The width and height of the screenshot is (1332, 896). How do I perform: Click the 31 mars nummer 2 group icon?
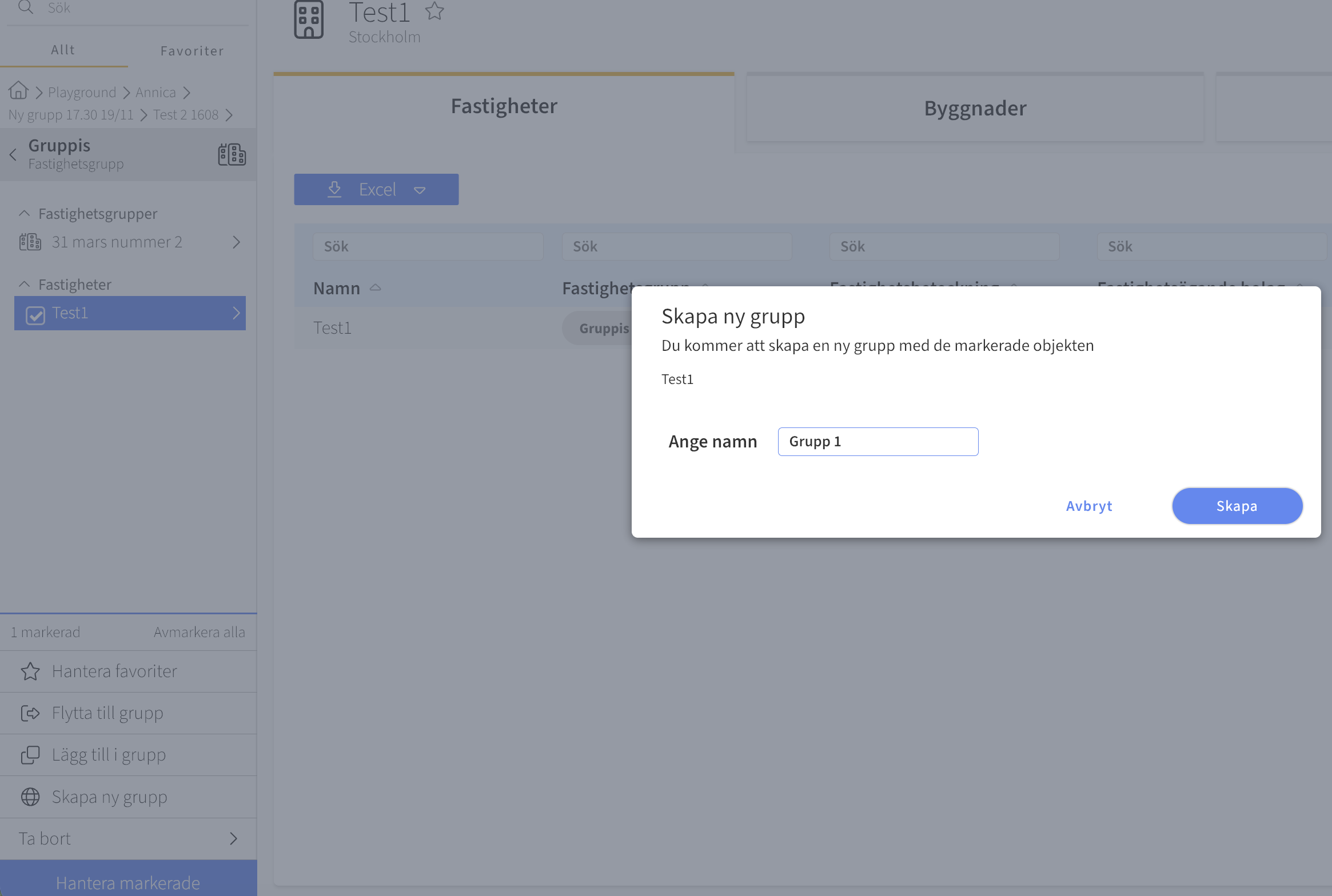(x=30, y=242)
